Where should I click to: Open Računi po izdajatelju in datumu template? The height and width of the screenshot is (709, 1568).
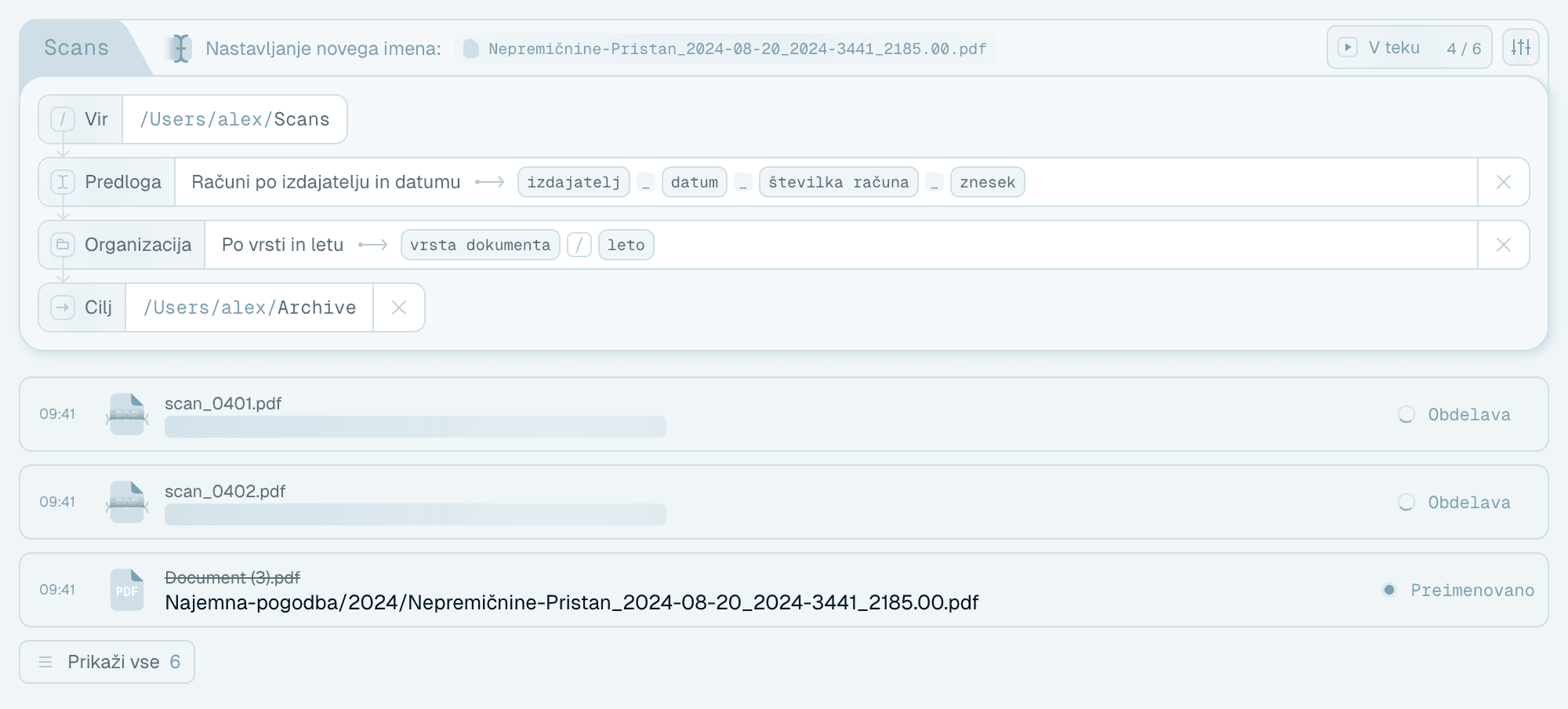pos(326,182)
